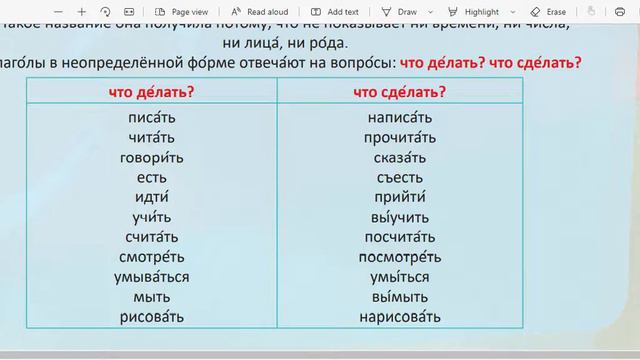Click the word 'прочита́ть'
The height and width of the screenshot is (360, 640).
pos(400,138)
